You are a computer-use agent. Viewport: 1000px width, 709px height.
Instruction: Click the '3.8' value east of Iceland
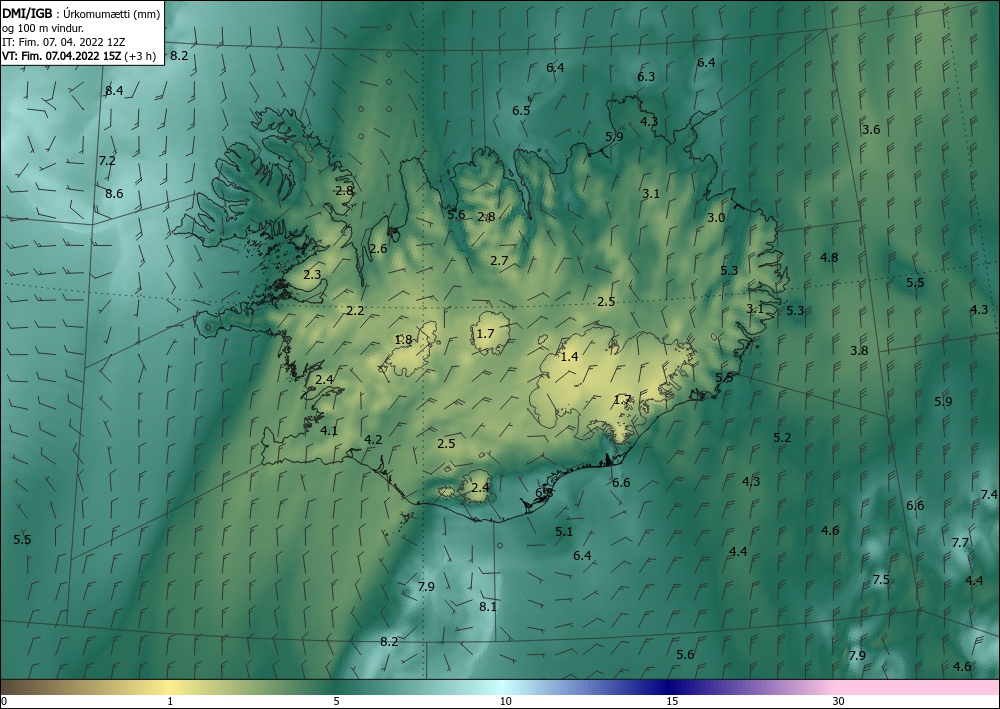pyautogui.click(x=859, y=350)
